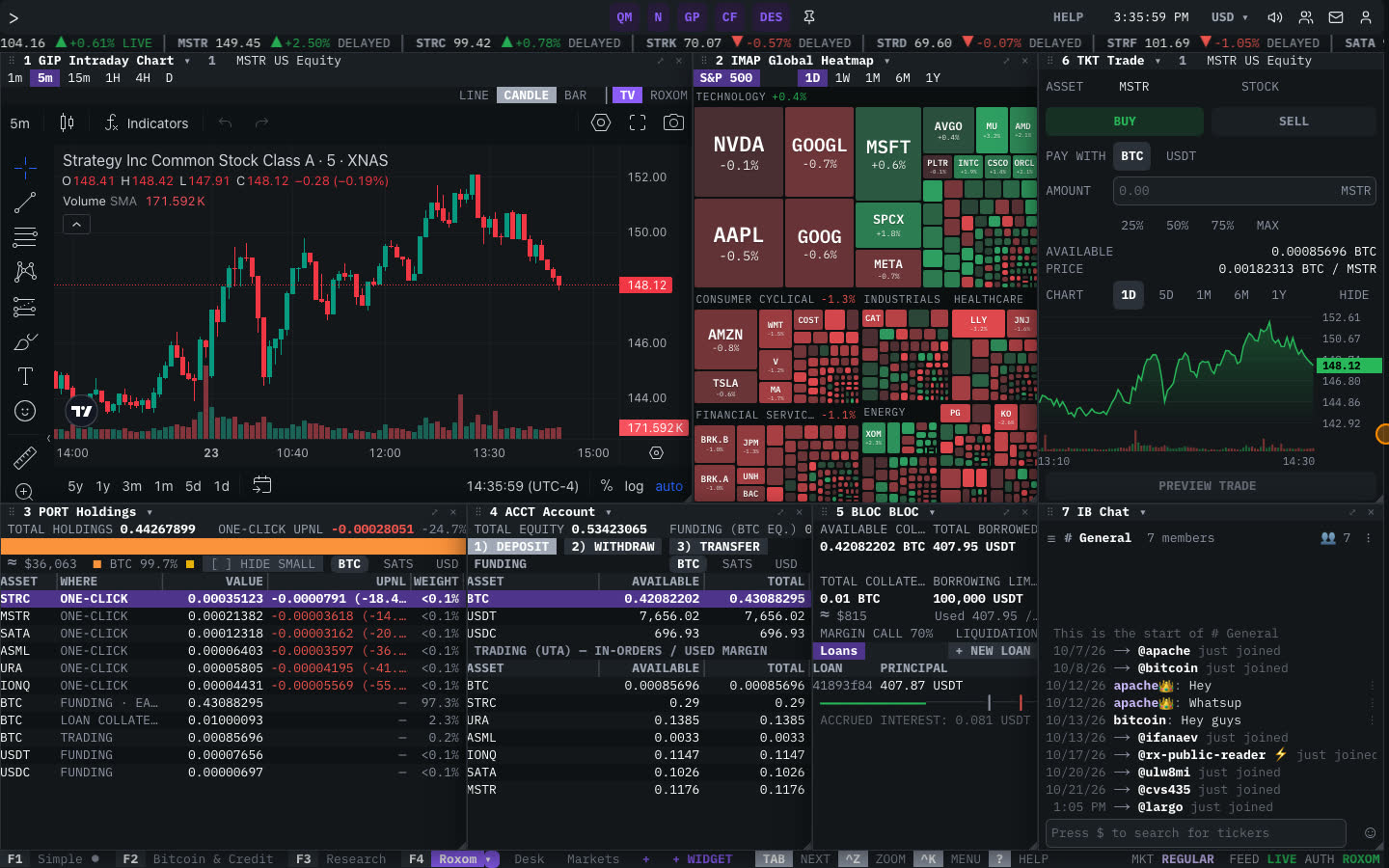1389x868 pixels.
Task: Expand the IMAP Global Heatmap panel menu
Action: [886, 61]
